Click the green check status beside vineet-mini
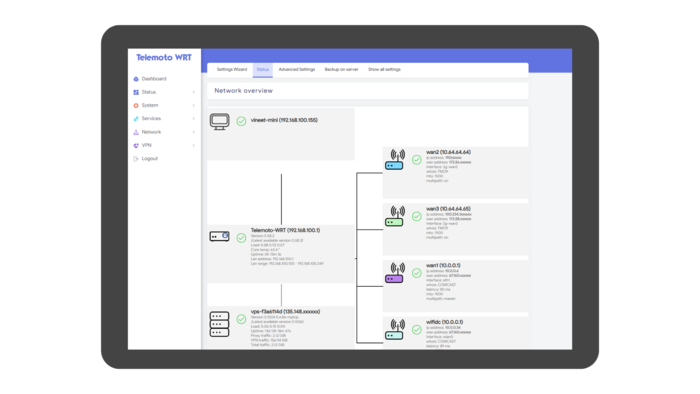The image size is (700, 394). [x=241, y=121]
